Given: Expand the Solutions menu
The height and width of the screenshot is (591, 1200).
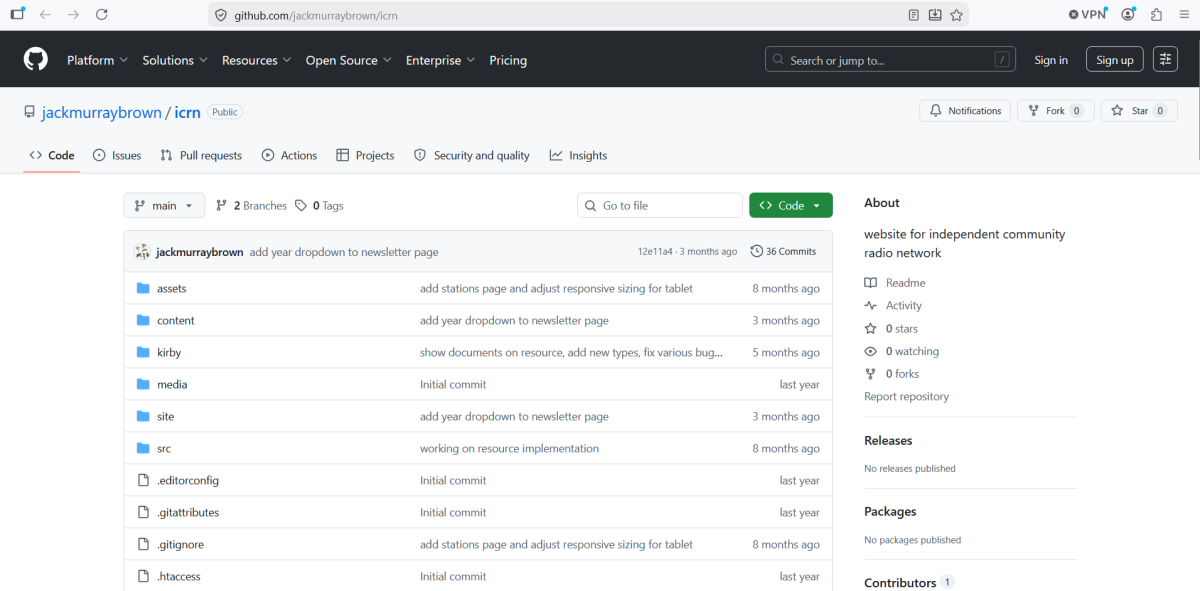Looking at the screenshot, I should point(175,60).
